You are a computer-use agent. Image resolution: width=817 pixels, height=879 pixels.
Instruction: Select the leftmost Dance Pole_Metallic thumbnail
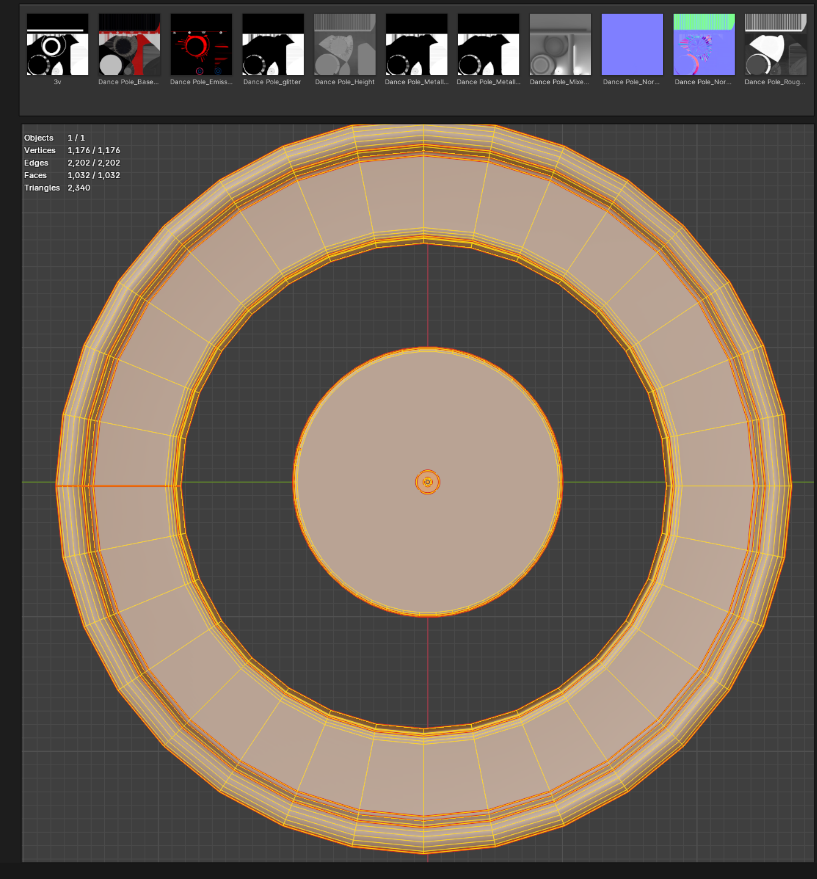417,44
